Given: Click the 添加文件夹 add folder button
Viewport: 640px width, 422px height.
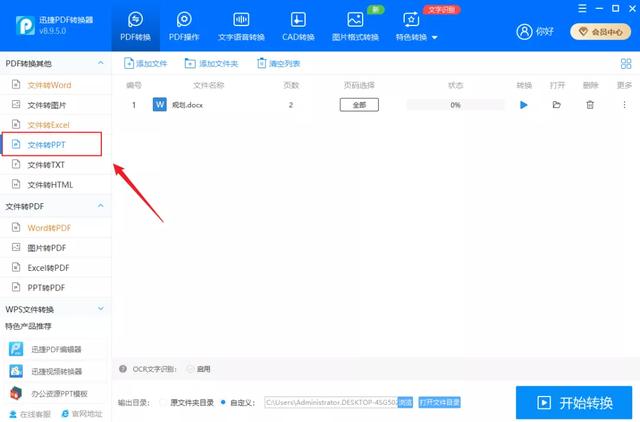Looking at the screenshot, I should tap(211, 63).
